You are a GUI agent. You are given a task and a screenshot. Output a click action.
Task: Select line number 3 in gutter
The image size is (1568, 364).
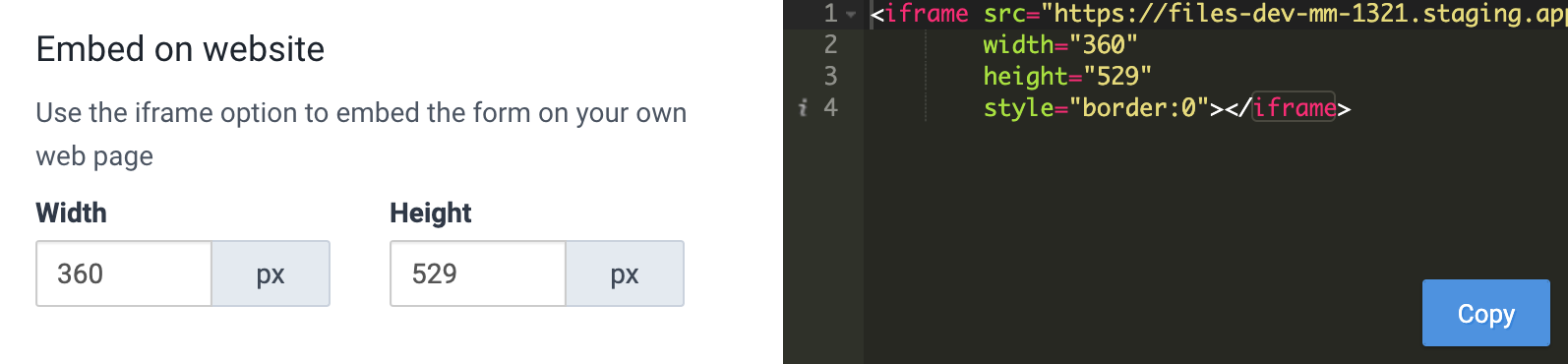(830, 76)
